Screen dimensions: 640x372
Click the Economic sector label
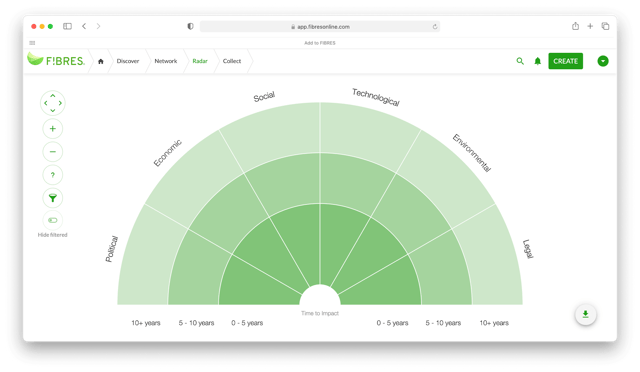[167, 153]
